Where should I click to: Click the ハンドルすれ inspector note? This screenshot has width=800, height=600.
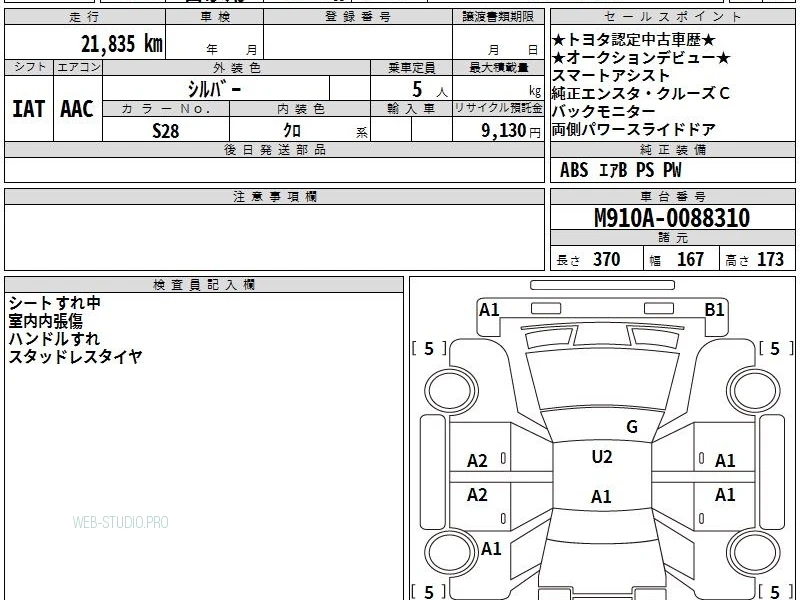point(54,339)
